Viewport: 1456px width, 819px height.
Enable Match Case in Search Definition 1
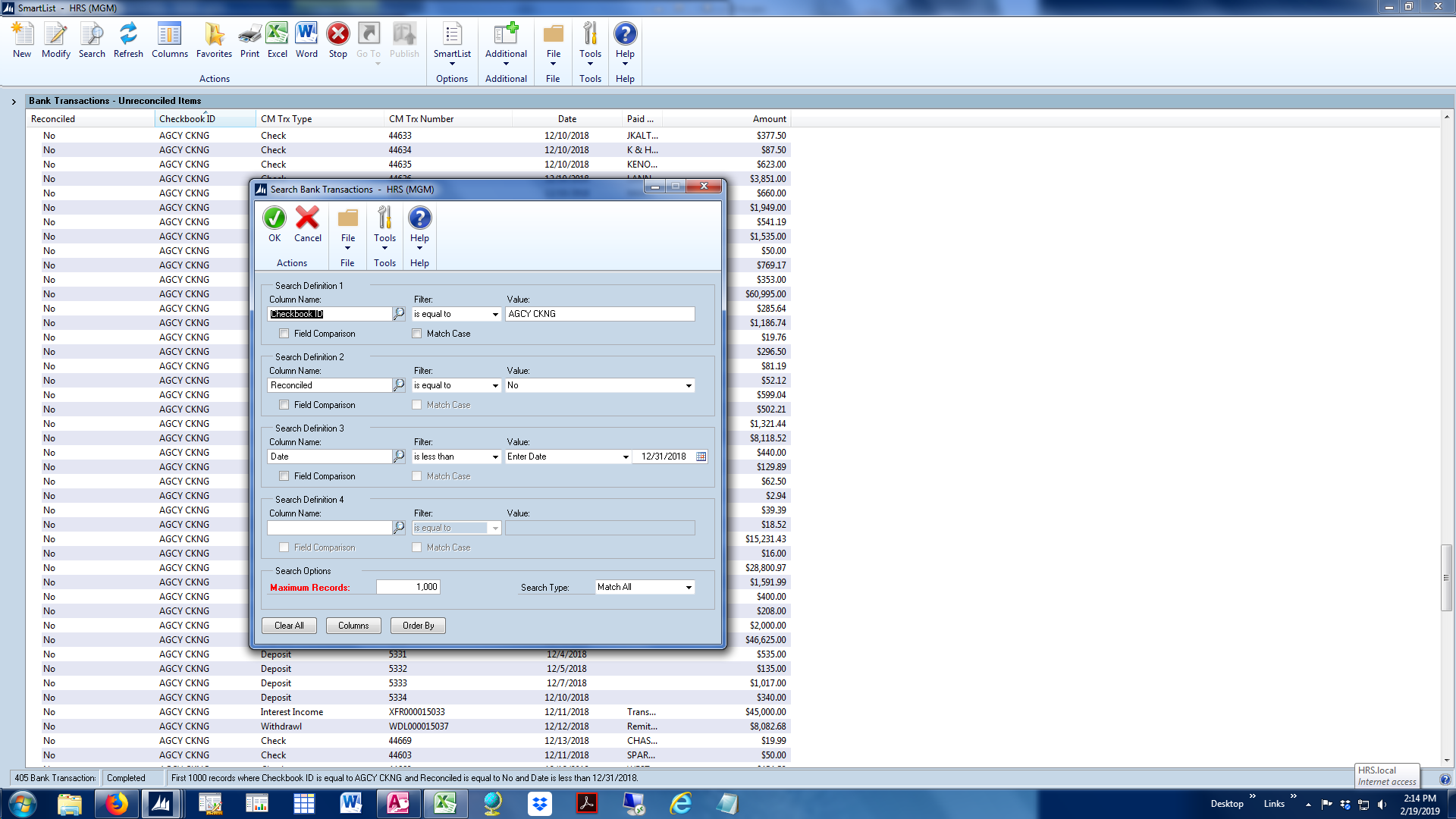(x=417, y=334)
